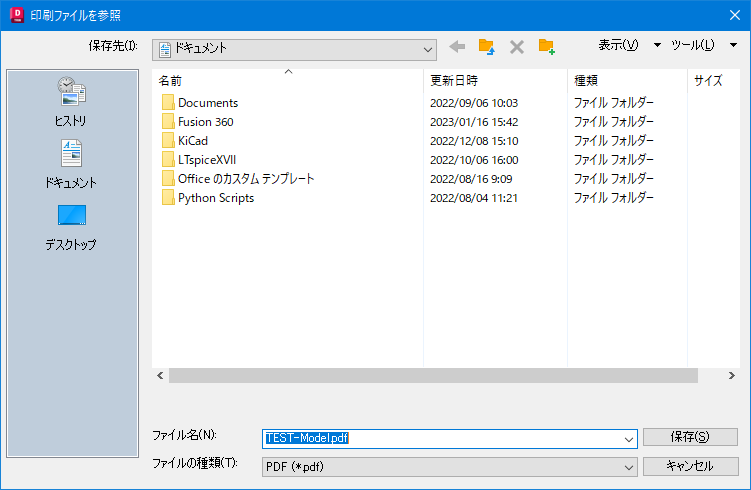Open ドキュメント shortcut in sidebar
The image size is (751, 490).
[71, 164]
